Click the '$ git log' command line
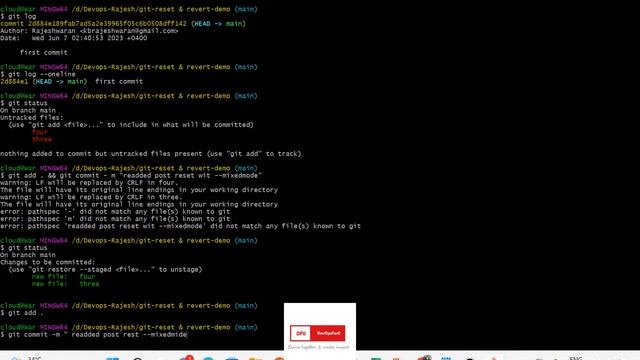This screenshot has height=360, width=640. pyautogui.click(x=18, y=16)
